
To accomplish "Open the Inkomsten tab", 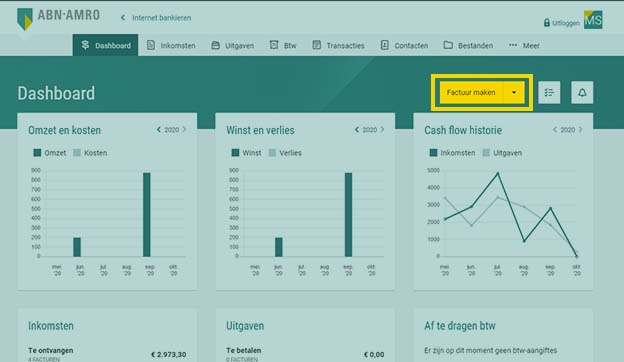I will coord(171,45).
